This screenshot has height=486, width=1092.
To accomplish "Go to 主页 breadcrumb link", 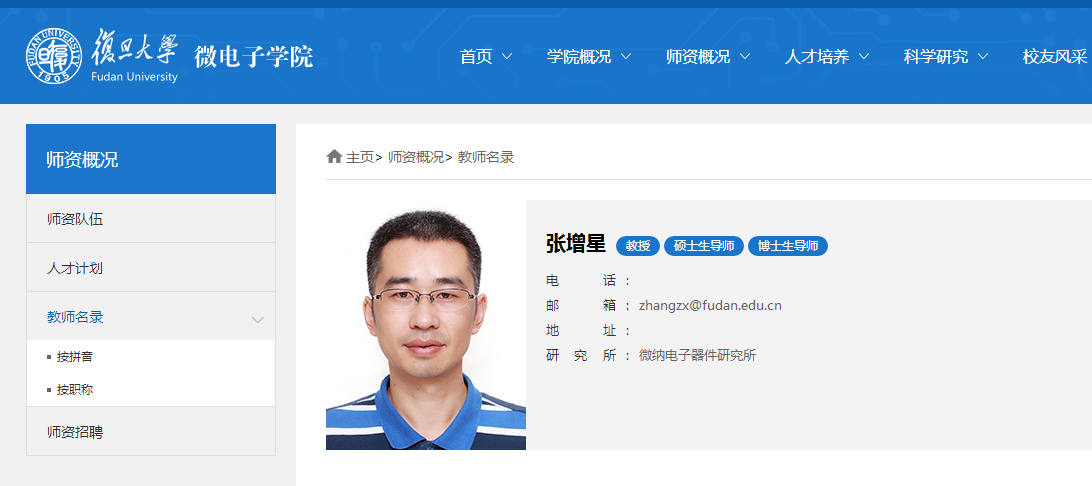I will tap(360, 157).
